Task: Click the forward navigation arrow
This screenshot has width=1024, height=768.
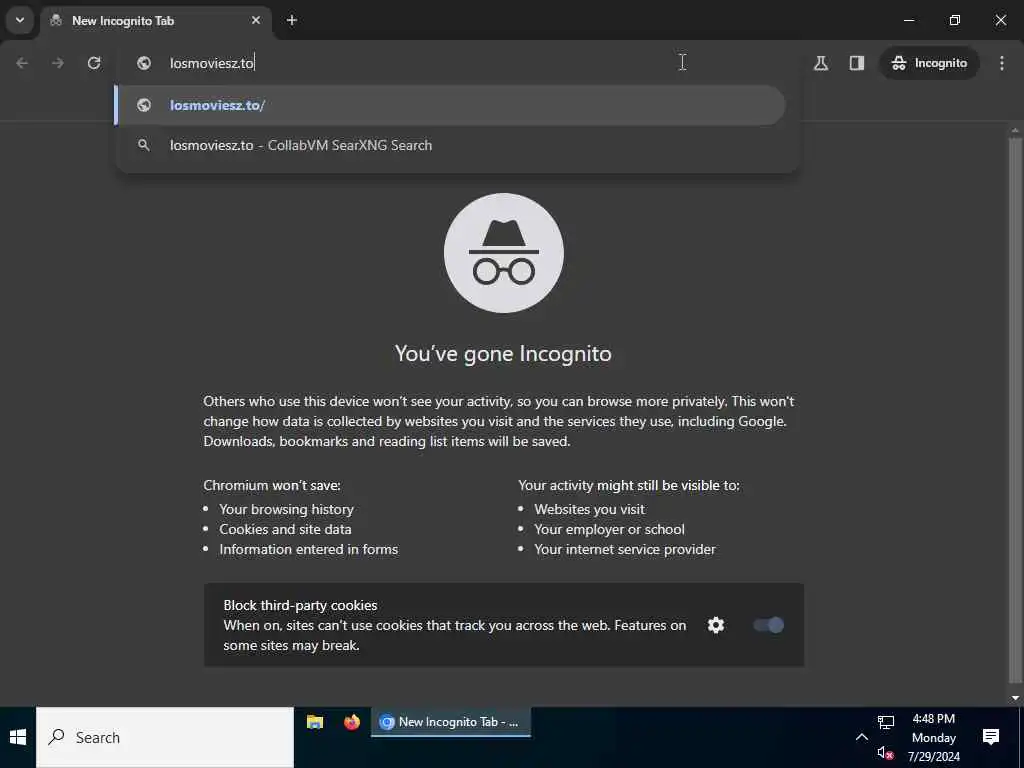Action: (58, 63)
